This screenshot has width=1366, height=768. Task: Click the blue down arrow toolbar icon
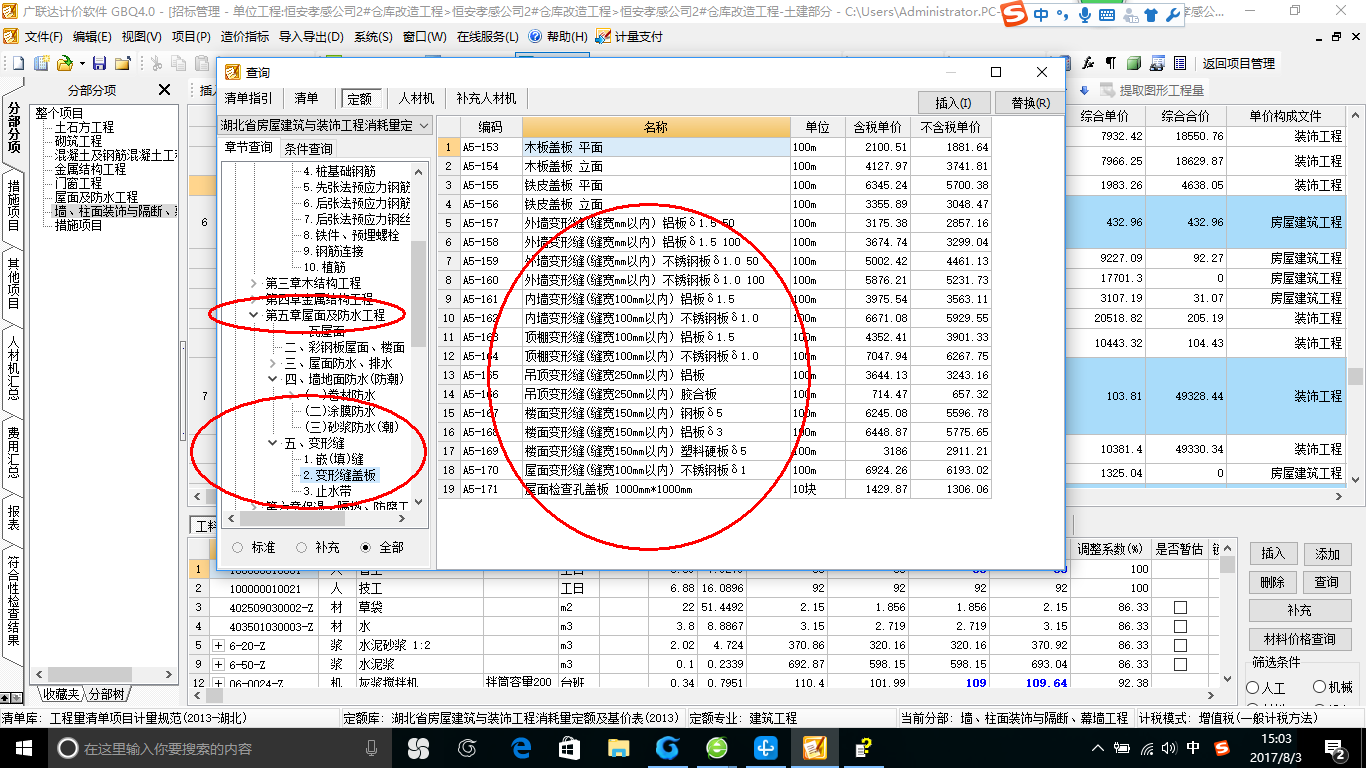pyautogui.click(x=1085, y=90)
